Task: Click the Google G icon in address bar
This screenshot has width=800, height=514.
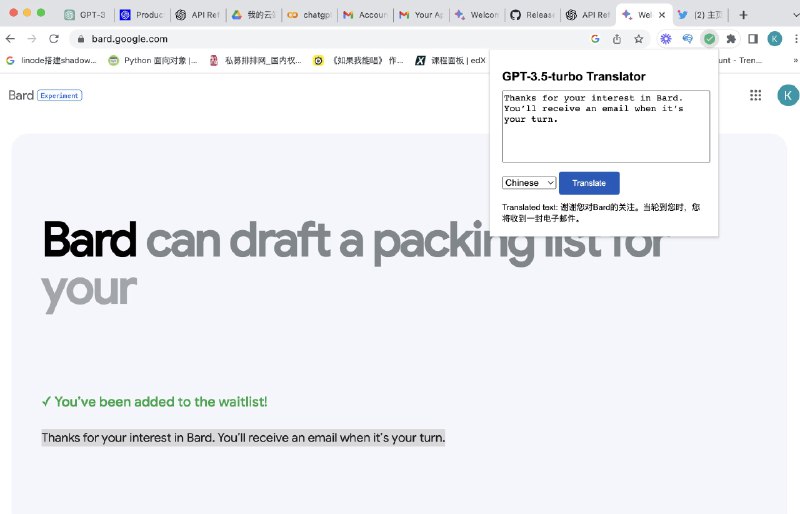Action: [595, 39]
